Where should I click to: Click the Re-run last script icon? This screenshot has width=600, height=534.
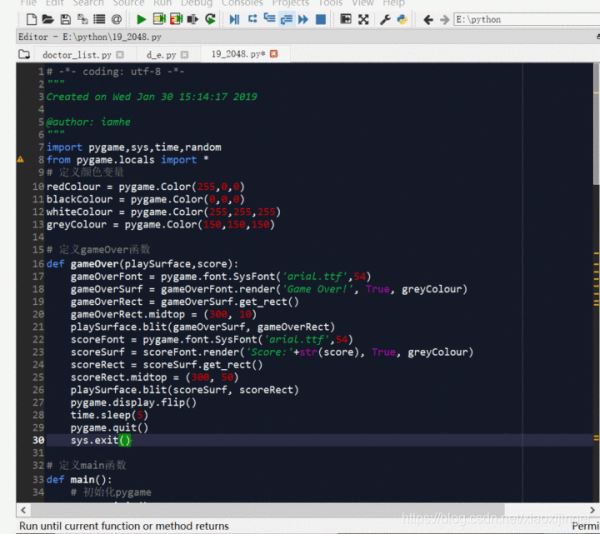coord(210,19)
